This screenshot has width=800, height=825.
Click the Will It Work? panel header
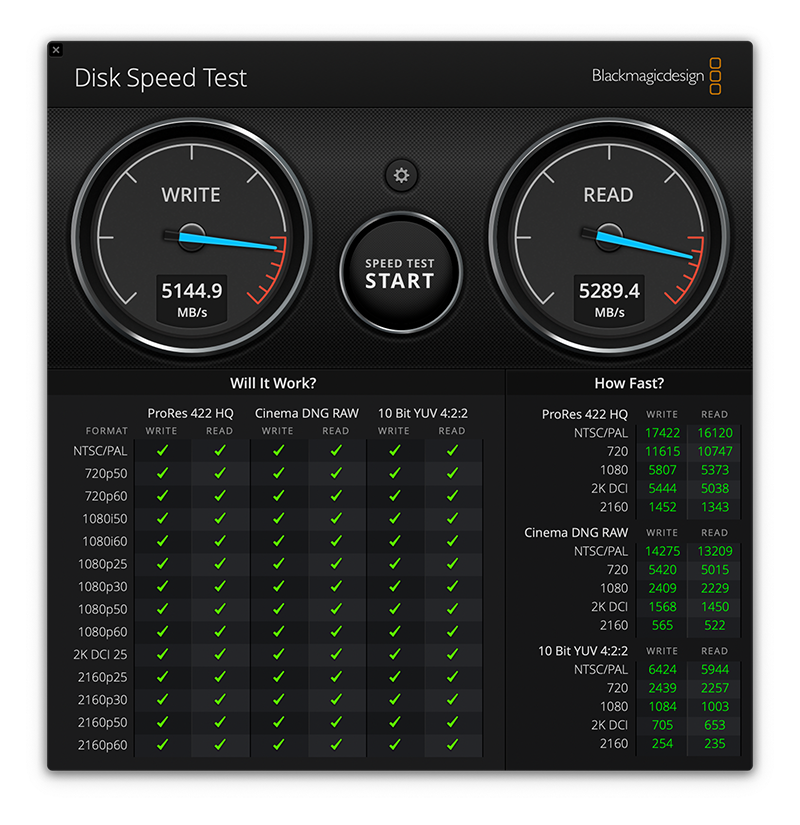(273, 383)
